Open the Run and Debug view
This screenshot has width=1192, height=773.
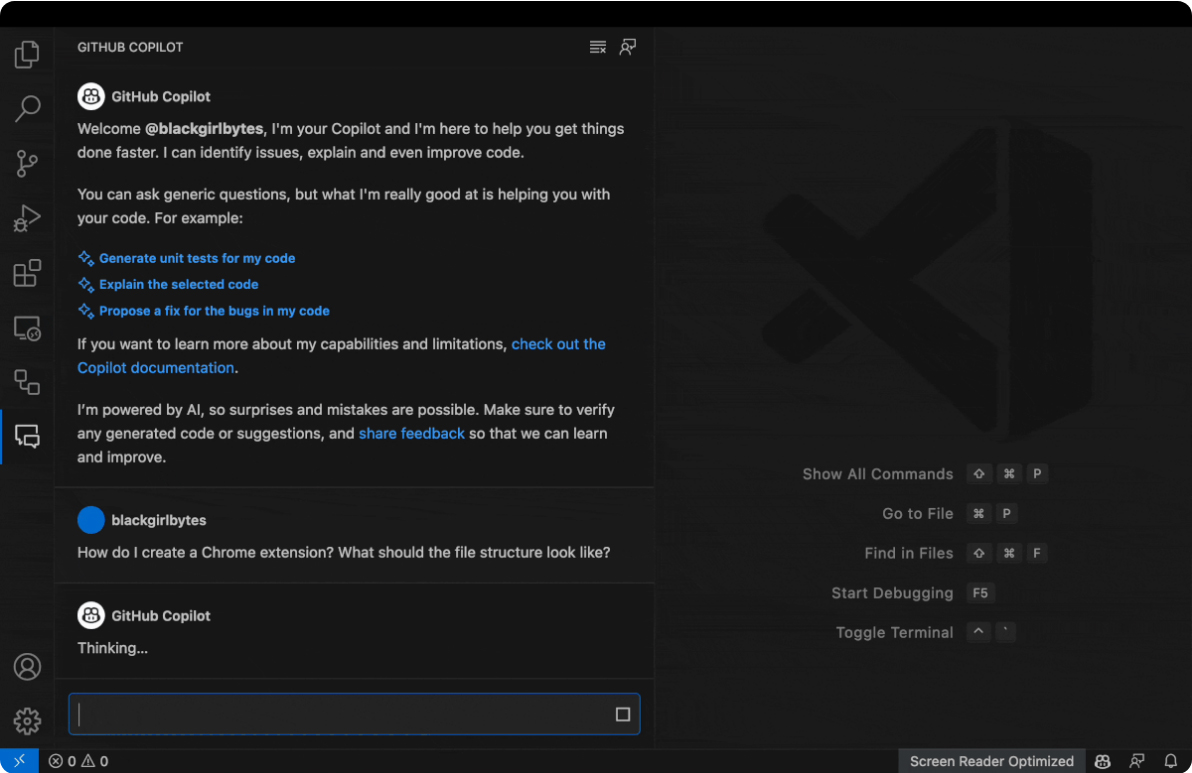[27, 218]
